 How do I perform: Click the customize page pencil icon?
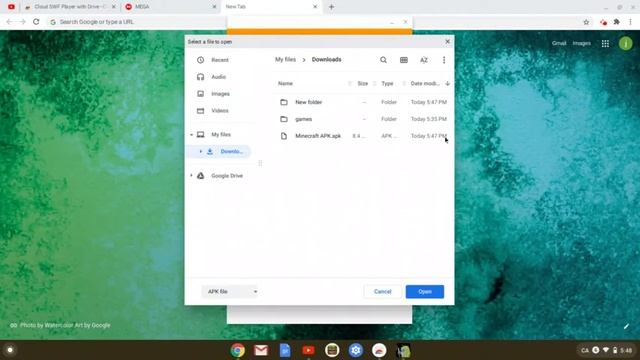tap(627, 326)
